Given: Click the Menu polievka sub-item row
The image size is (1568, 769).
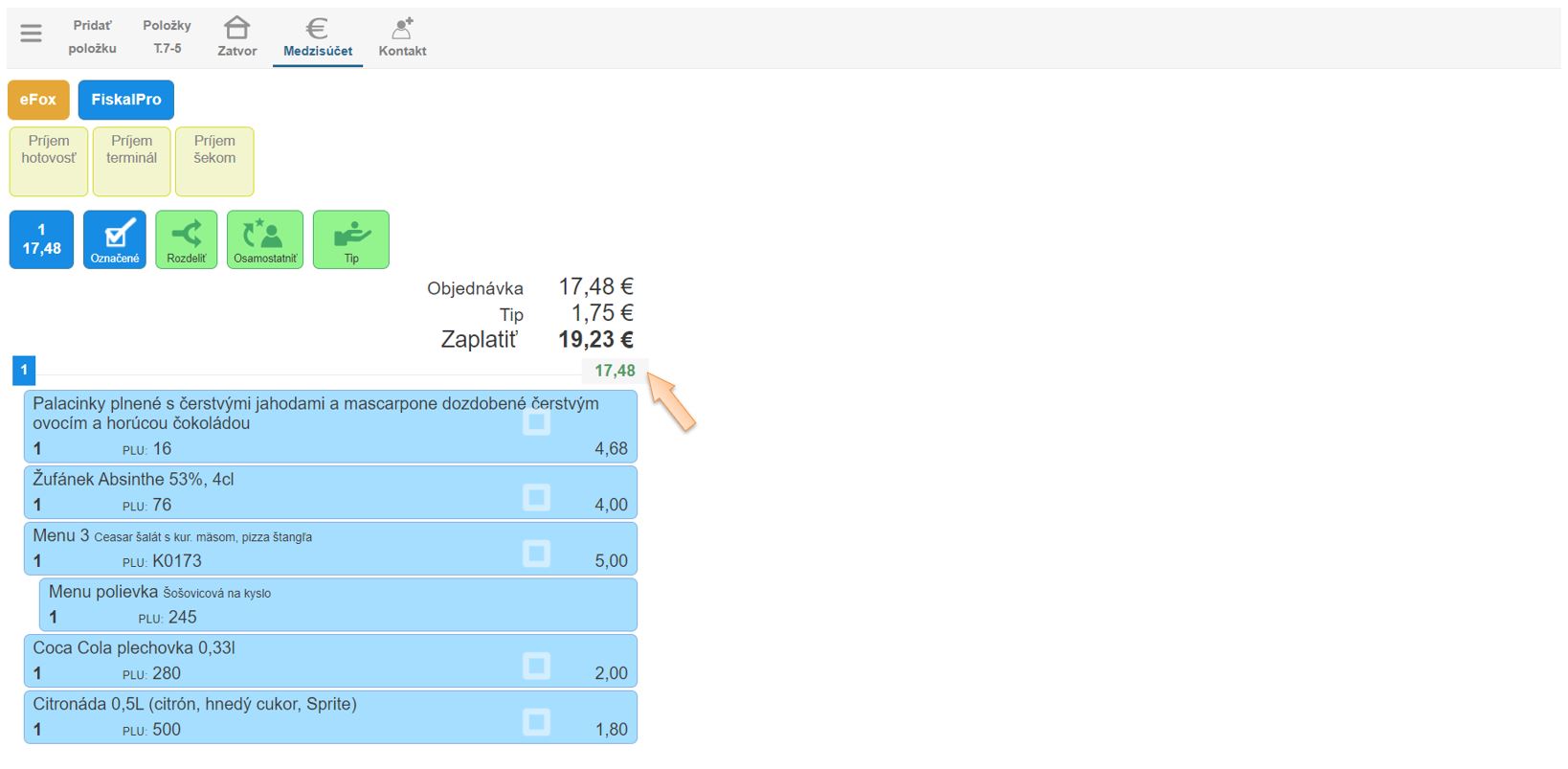Looking at the screenshot, I should [338, 604].
